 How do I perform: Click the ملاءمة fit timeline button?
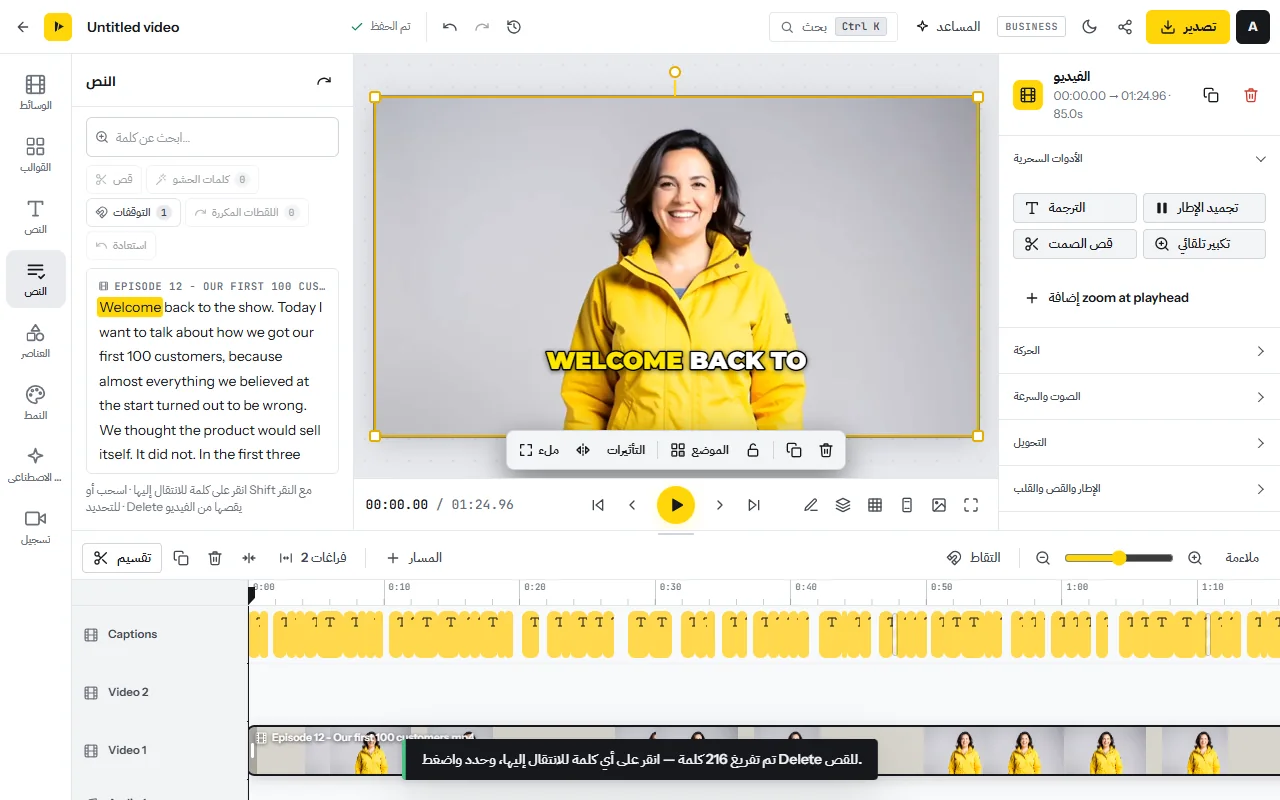[1242, 558]
